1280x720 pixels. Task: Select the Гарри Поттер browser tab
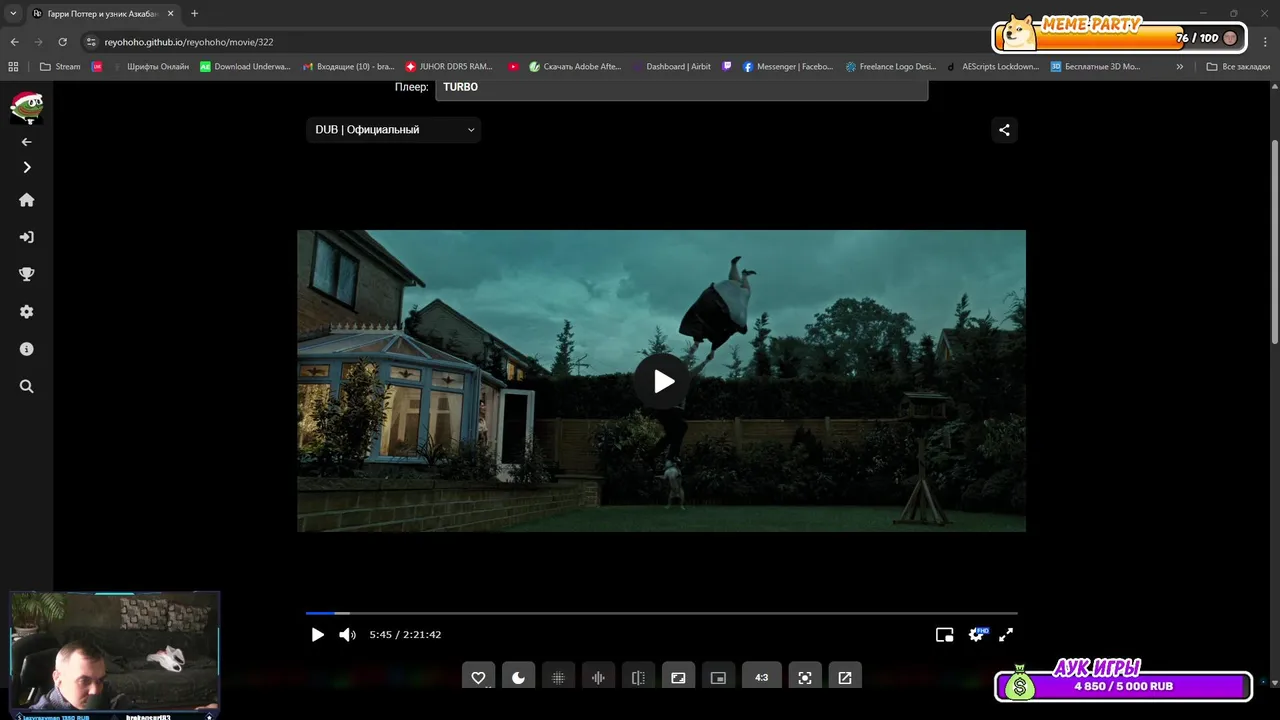click(x=102, y=14)
